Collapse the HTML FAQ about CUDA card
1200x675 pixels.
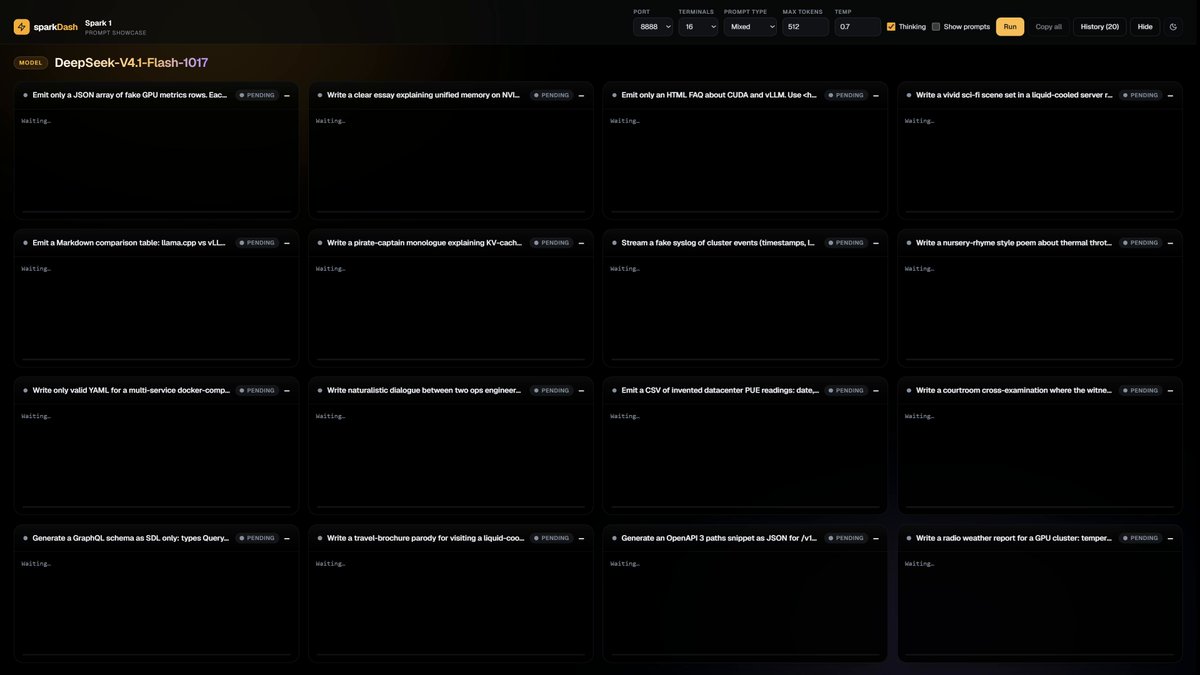coord(876,95)
